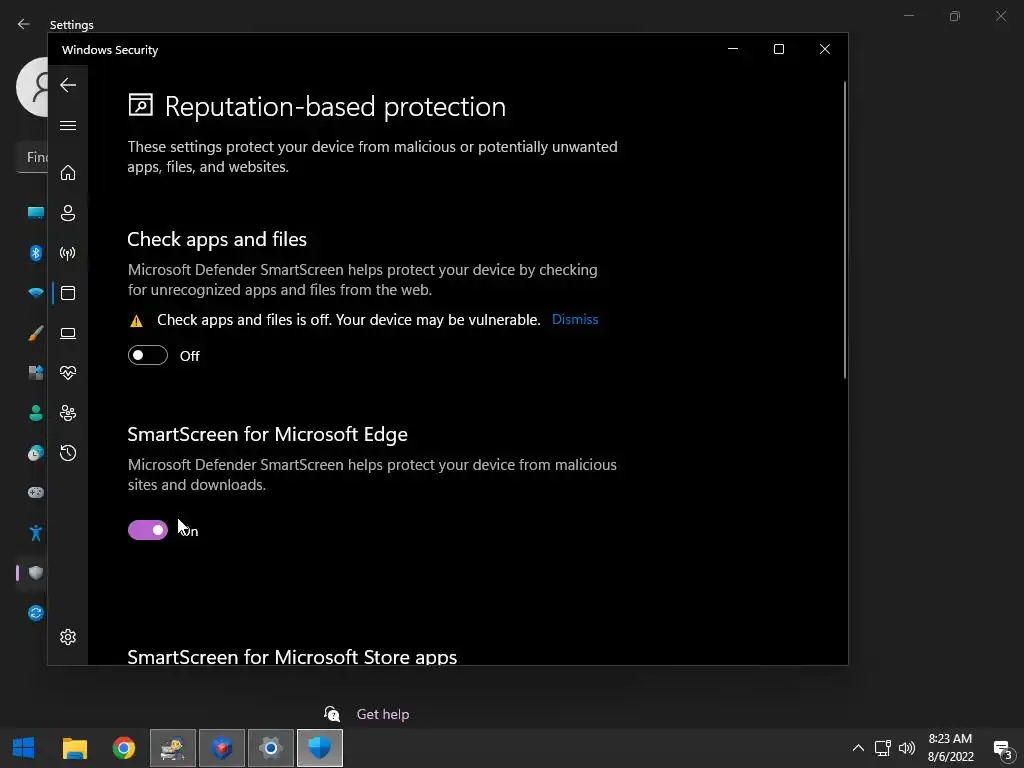
Task: Click the Find a setting search box
Action: point(32,157)
